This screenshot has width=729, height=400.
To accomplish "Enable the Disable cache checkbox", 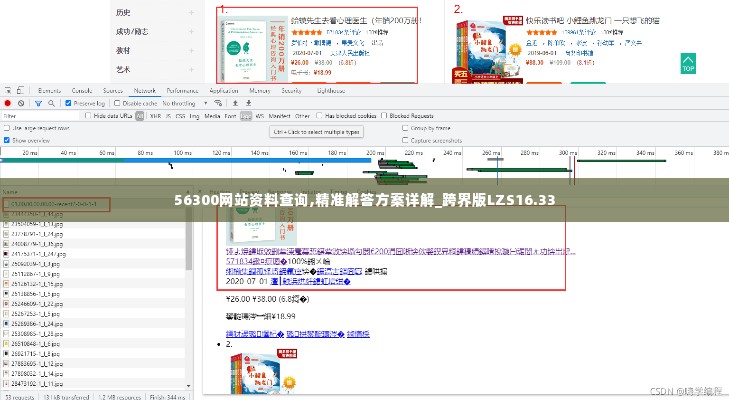I will pyautogui.click(x=117, y=103).
